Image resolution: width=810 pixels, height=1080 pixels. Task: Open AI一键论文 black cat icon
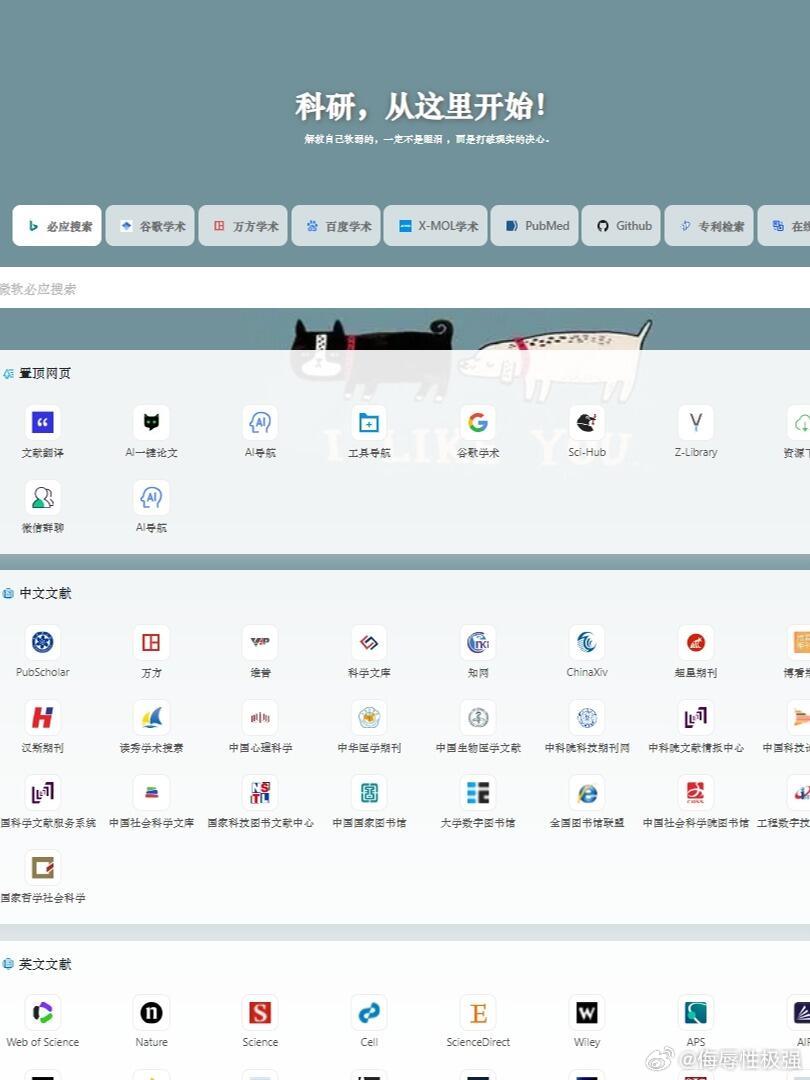(x=152, y=422)
